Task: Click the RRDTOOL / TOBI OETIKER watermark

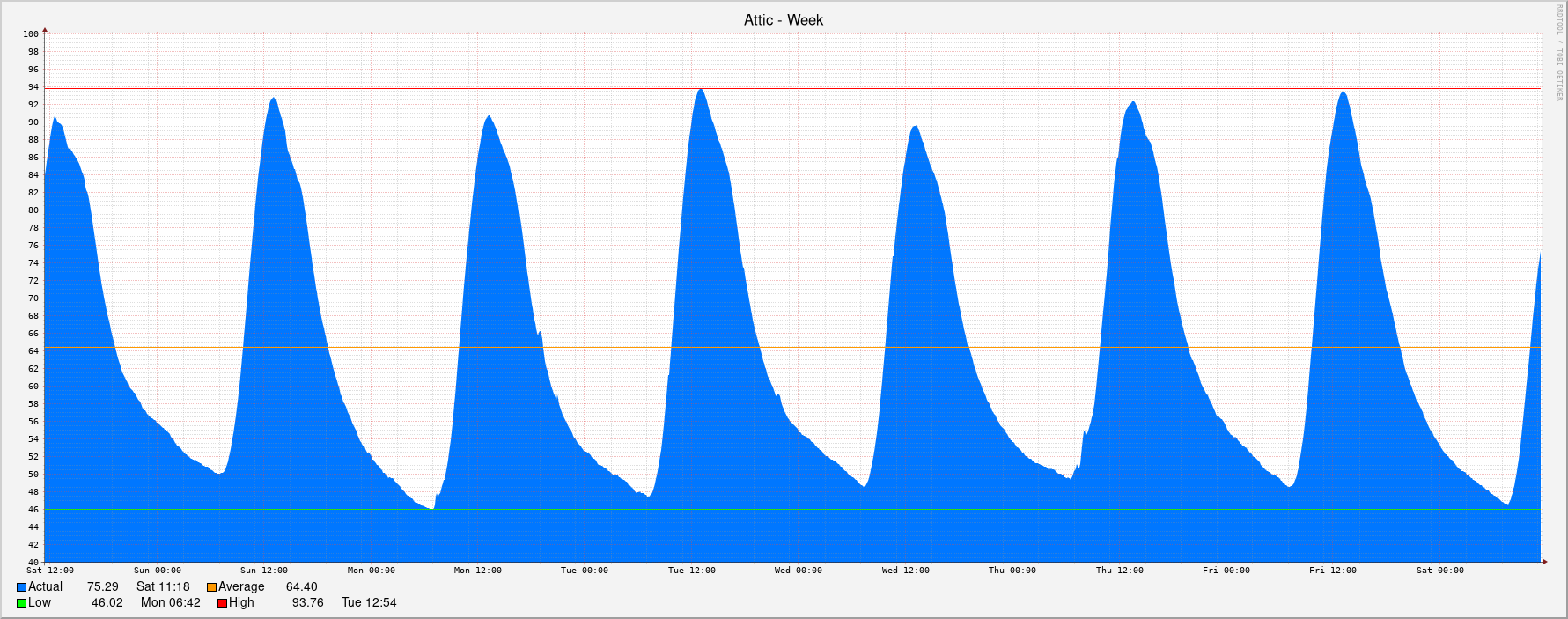Action: pos(1559,53)
